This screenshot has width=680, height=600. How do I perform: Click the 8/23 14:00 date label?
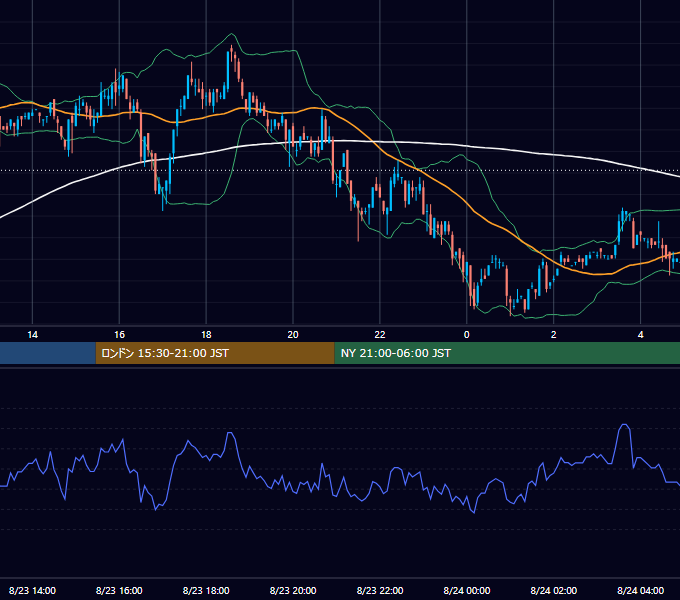tap(33, 590)
